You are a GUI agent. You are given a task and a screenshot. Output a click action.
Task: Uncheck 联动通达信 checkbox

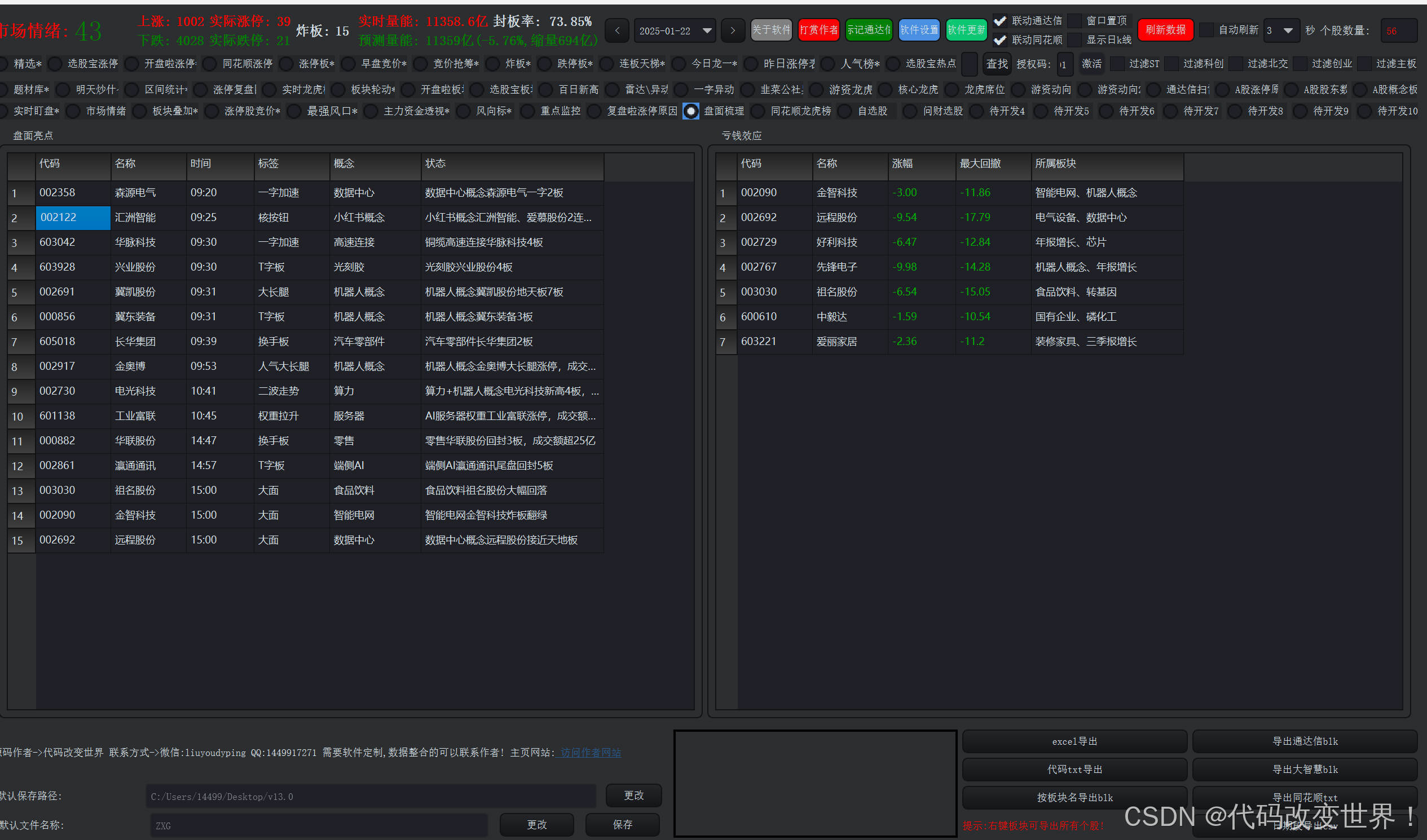click(1000, 21)
